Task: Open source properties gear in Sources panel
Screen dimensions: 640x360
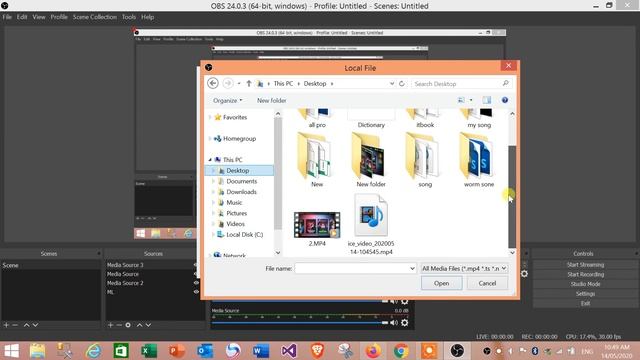Action: 128,325
